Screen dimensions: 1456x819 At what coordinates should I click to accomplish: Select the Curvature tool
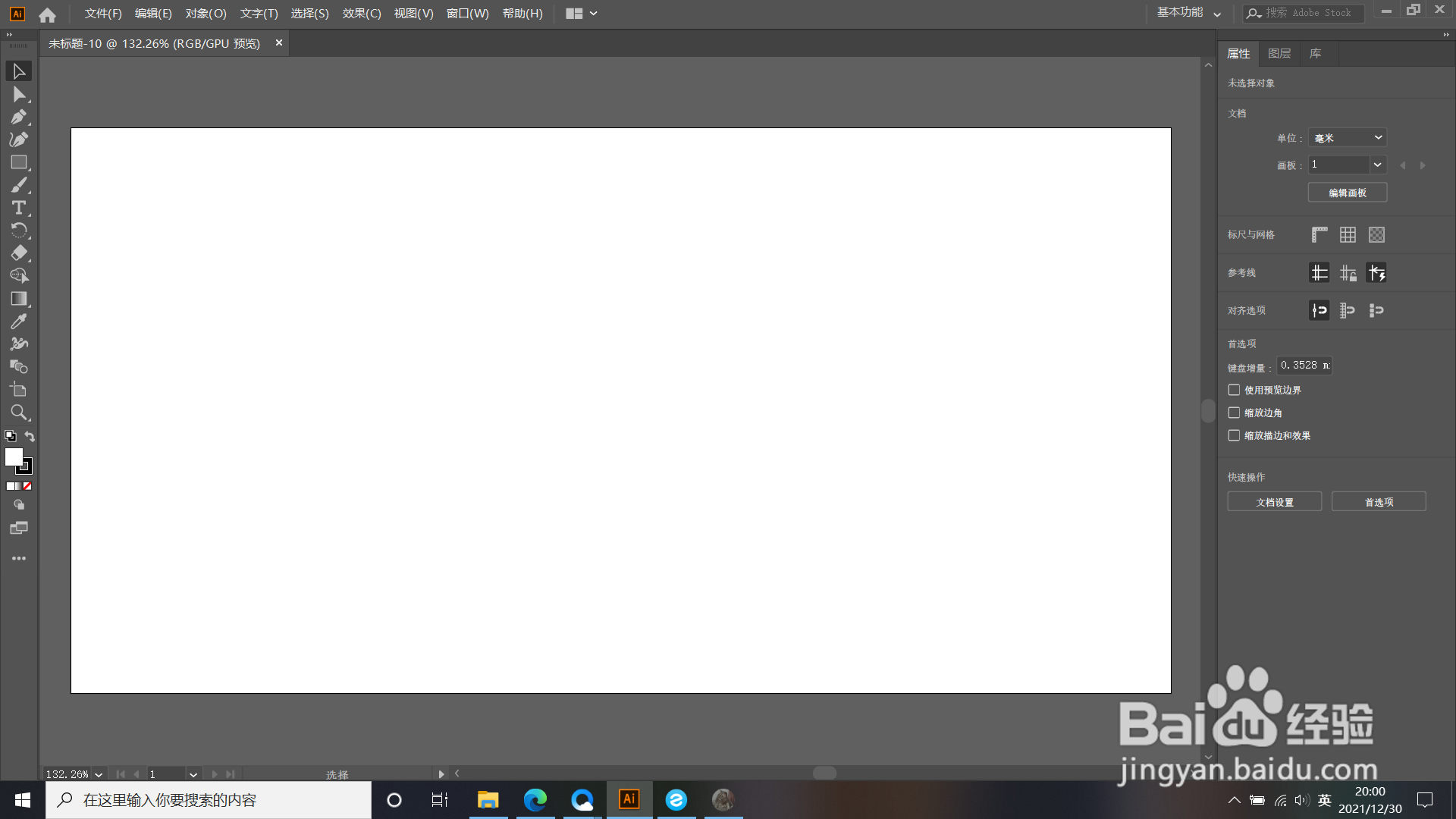tap(19, 140)
